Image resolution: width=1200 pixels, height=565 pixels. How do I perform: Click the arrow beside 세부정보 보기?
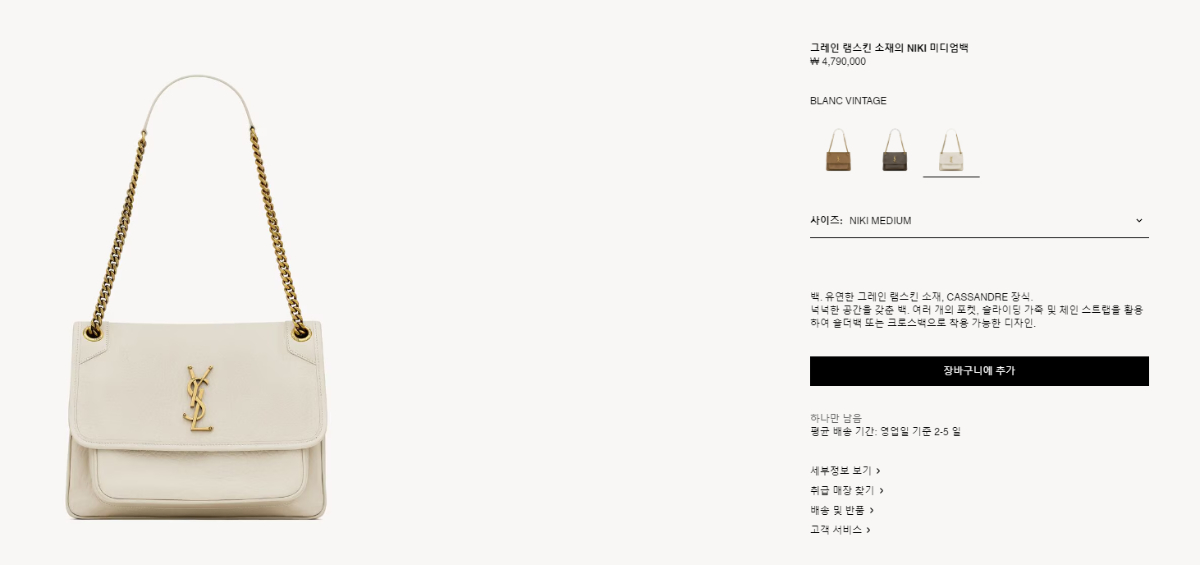click(x=878, y=471)
